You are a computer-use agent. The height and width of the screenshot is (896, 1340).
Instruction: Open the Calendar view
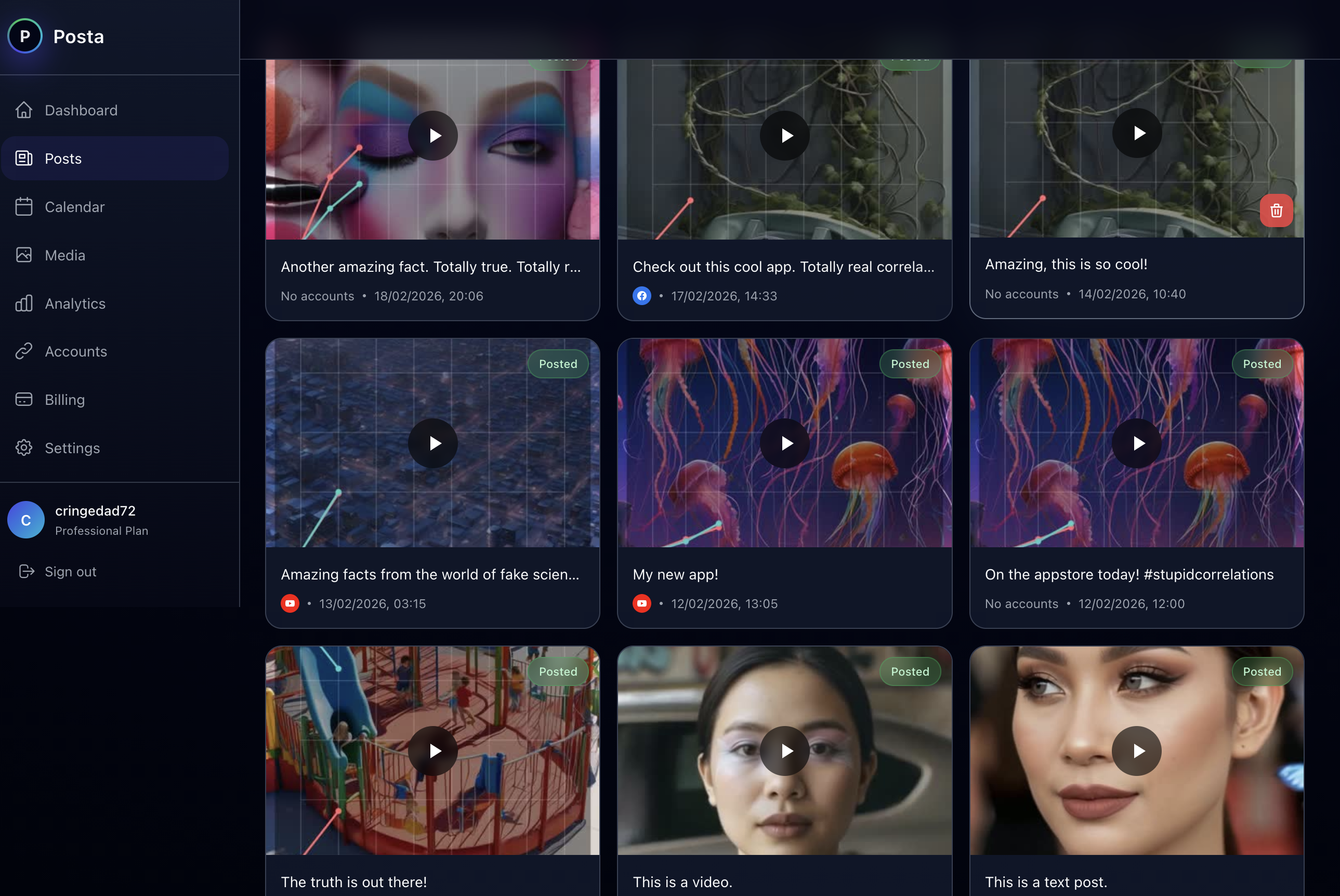coord(115,206)
